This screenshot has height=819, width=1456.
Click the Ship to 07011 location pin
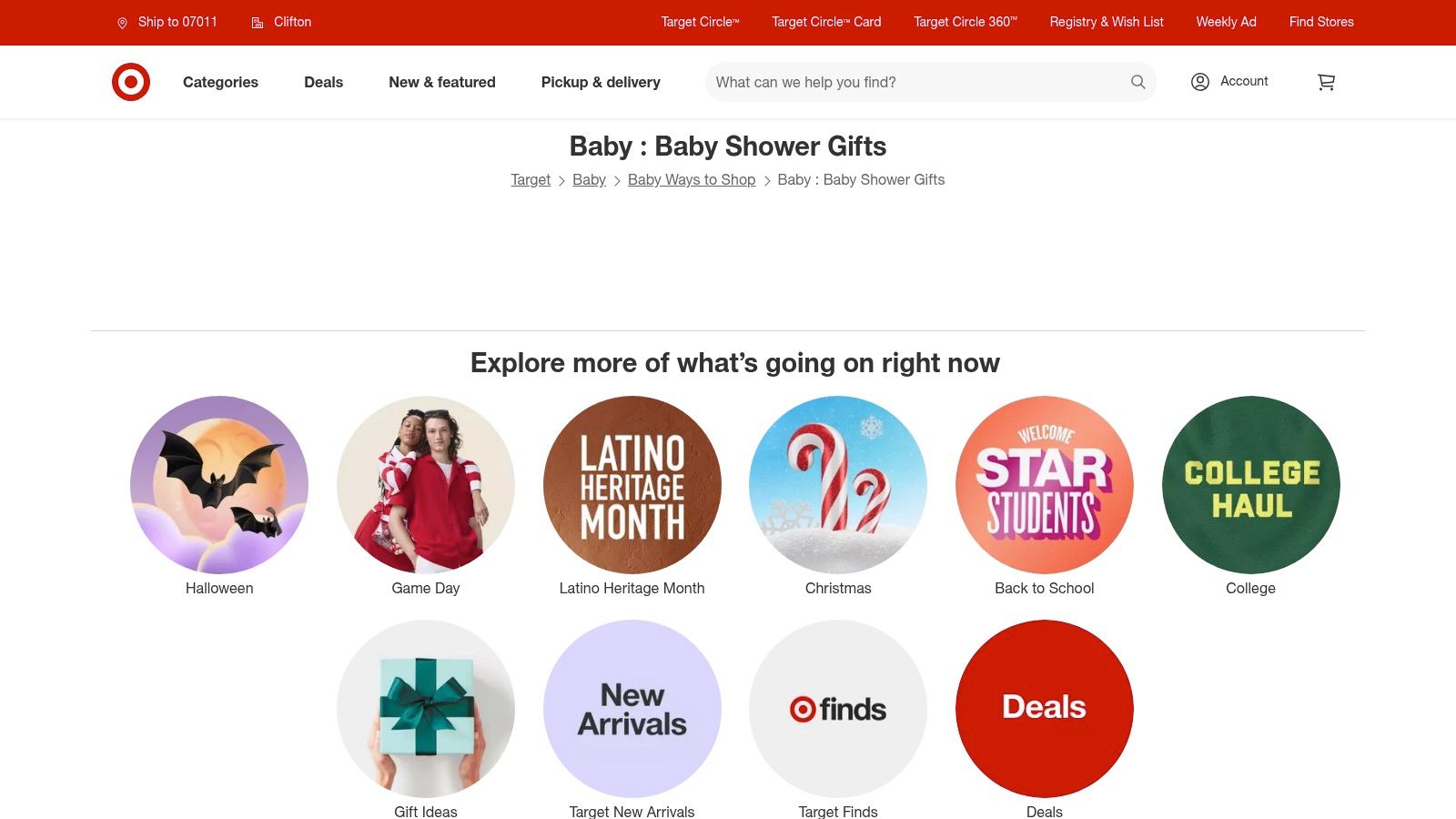click(122, 23)
